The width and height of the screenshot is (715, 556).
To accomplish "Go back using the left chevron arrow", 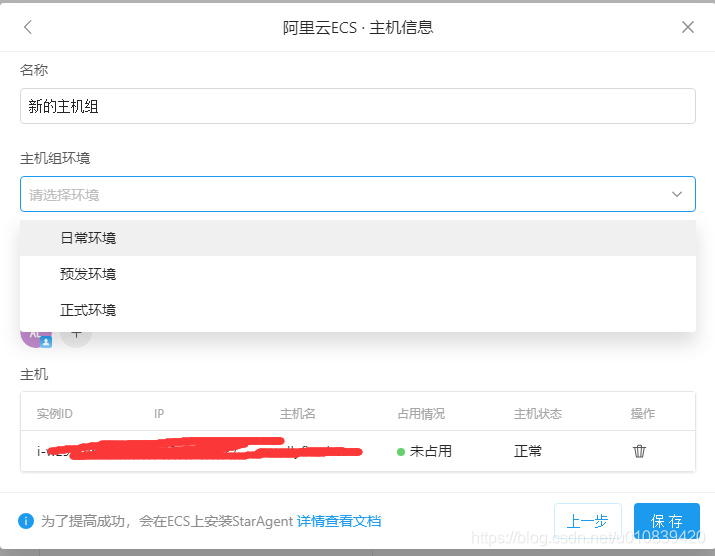I will click(x=28, y=27).
